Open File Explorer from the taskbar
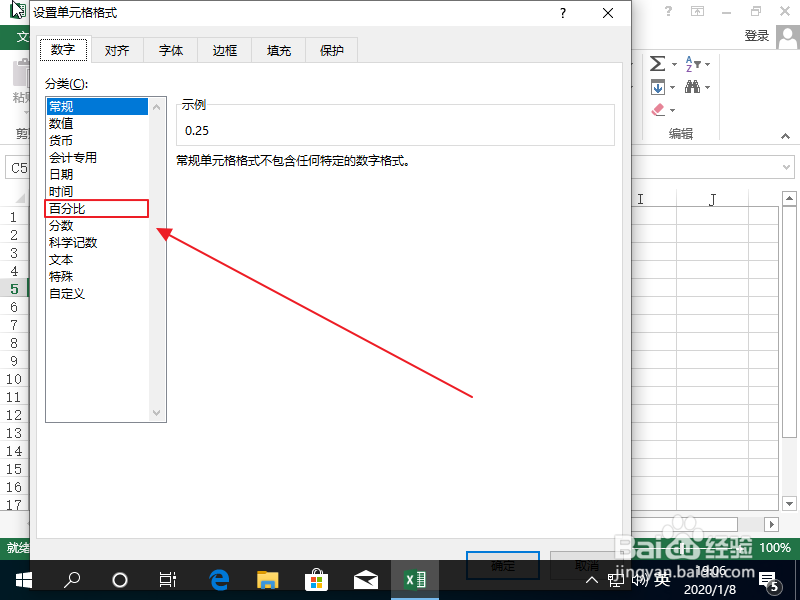 (x=266, y=578)
